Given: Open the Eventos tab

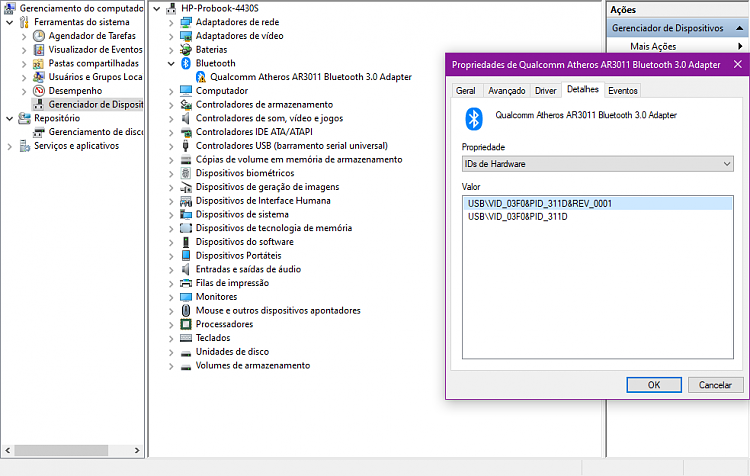Looking at the screenshot, I should 622,91.
